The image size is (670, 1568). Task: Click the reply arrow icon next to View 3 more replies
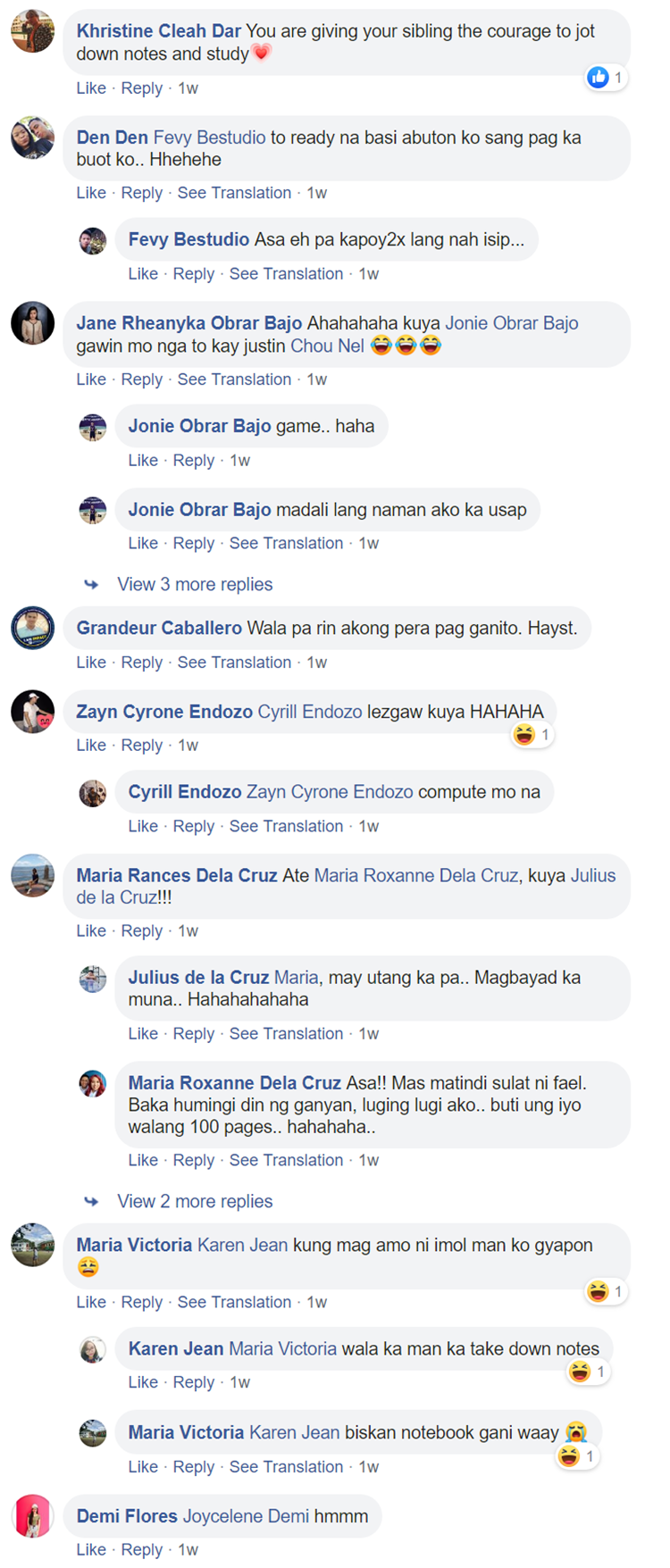click(x=91, y=584)
